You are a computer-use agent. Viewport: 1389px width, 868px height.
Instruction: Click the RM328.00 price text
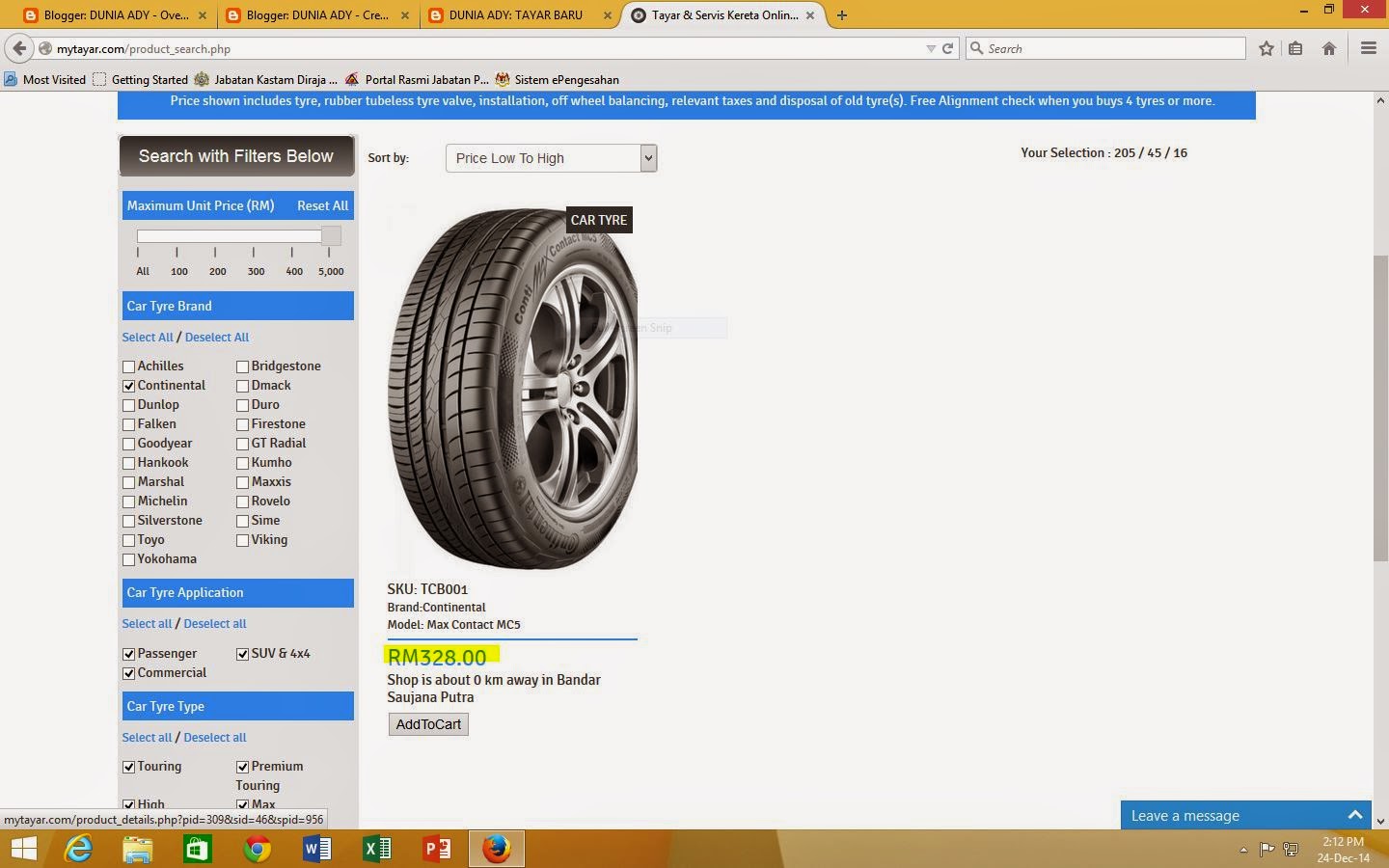(437, 657)
